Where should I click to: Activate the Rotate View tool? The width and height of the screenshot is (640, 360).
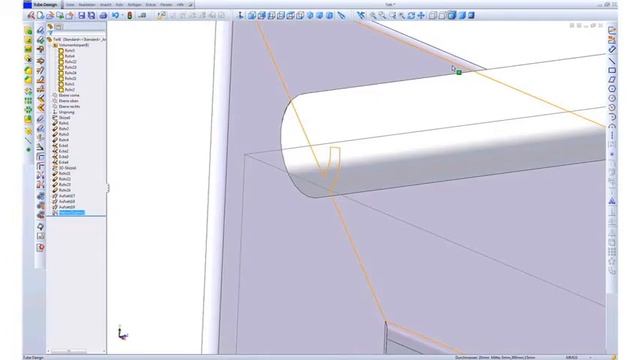click(x=411, y=16)
